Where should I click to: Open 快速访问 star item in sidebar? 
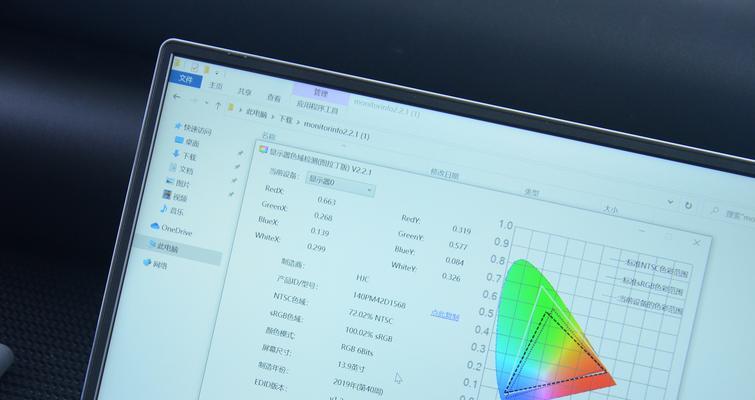[193, 129]
